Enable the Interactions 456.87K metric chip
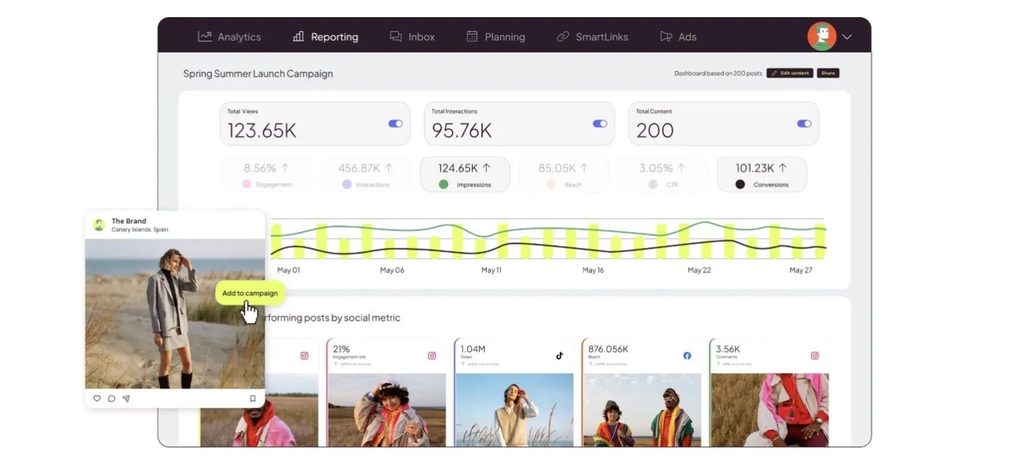The height and width of the screenshot is (475, 1024). [366, 175]
